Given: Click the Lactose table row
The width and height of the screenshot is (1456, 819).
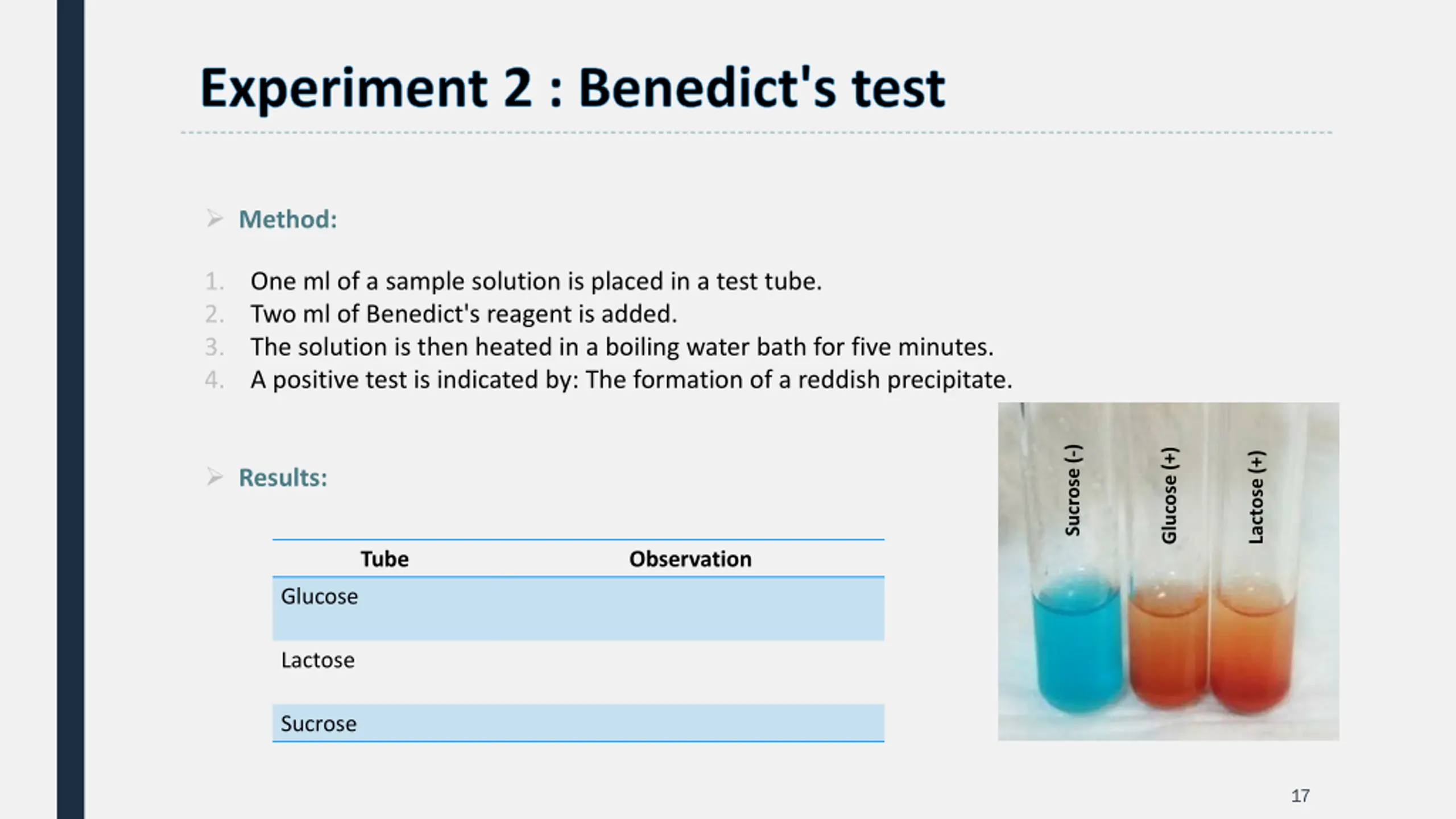Looking at the screenshot, I should pos(578,672).
